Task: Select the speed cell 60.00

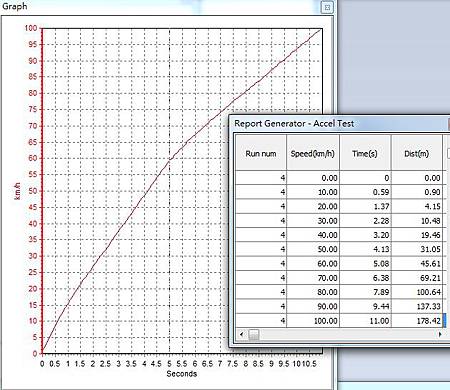Action: [313, 264]
